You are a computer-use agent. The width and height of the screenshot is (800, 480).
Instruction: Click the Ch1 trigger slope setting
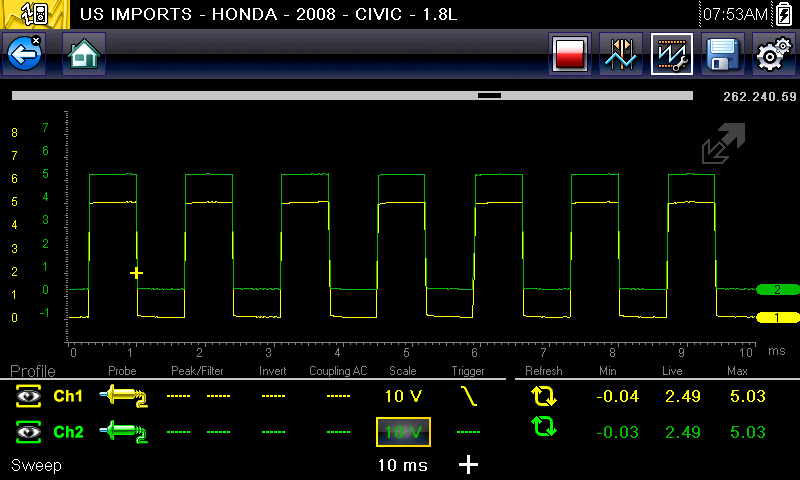coord(467,396)
